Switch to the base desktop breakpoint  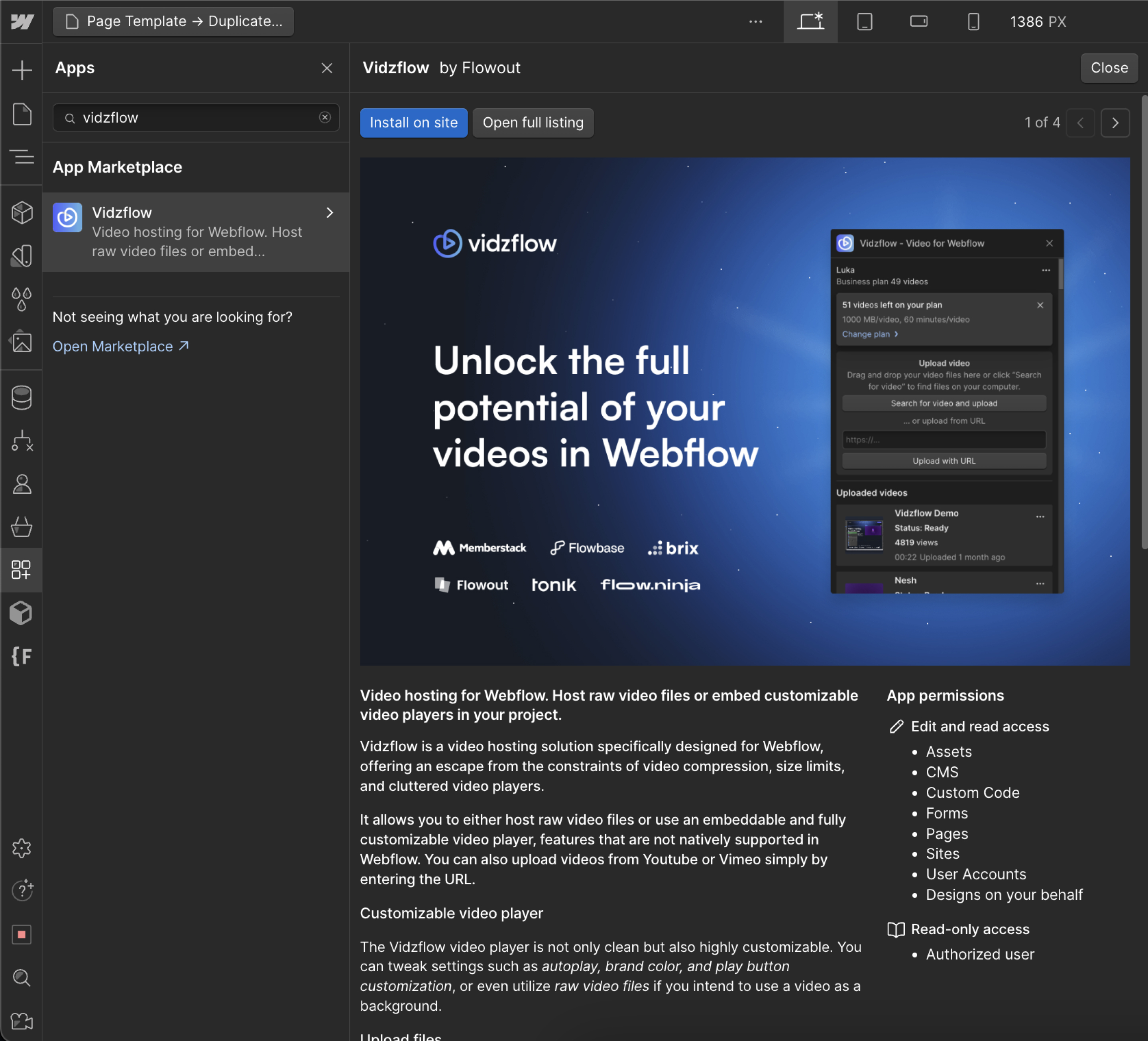coord(810,22)
